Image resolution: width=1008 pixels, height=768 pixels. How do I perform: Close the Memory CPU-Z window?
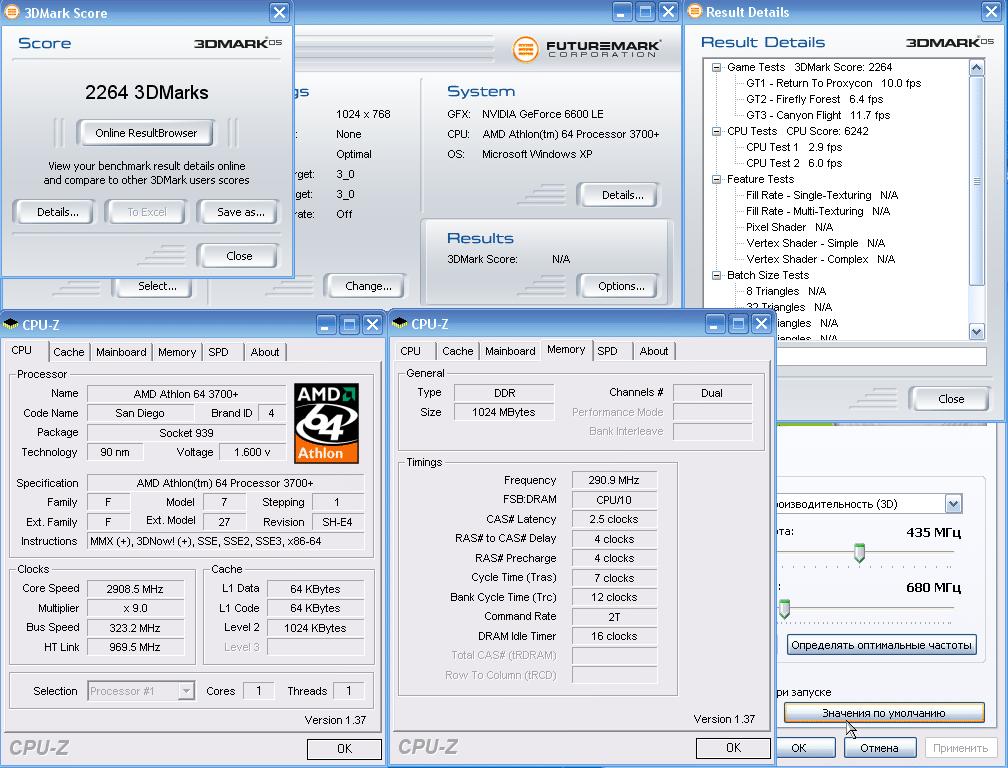(761, 323)
